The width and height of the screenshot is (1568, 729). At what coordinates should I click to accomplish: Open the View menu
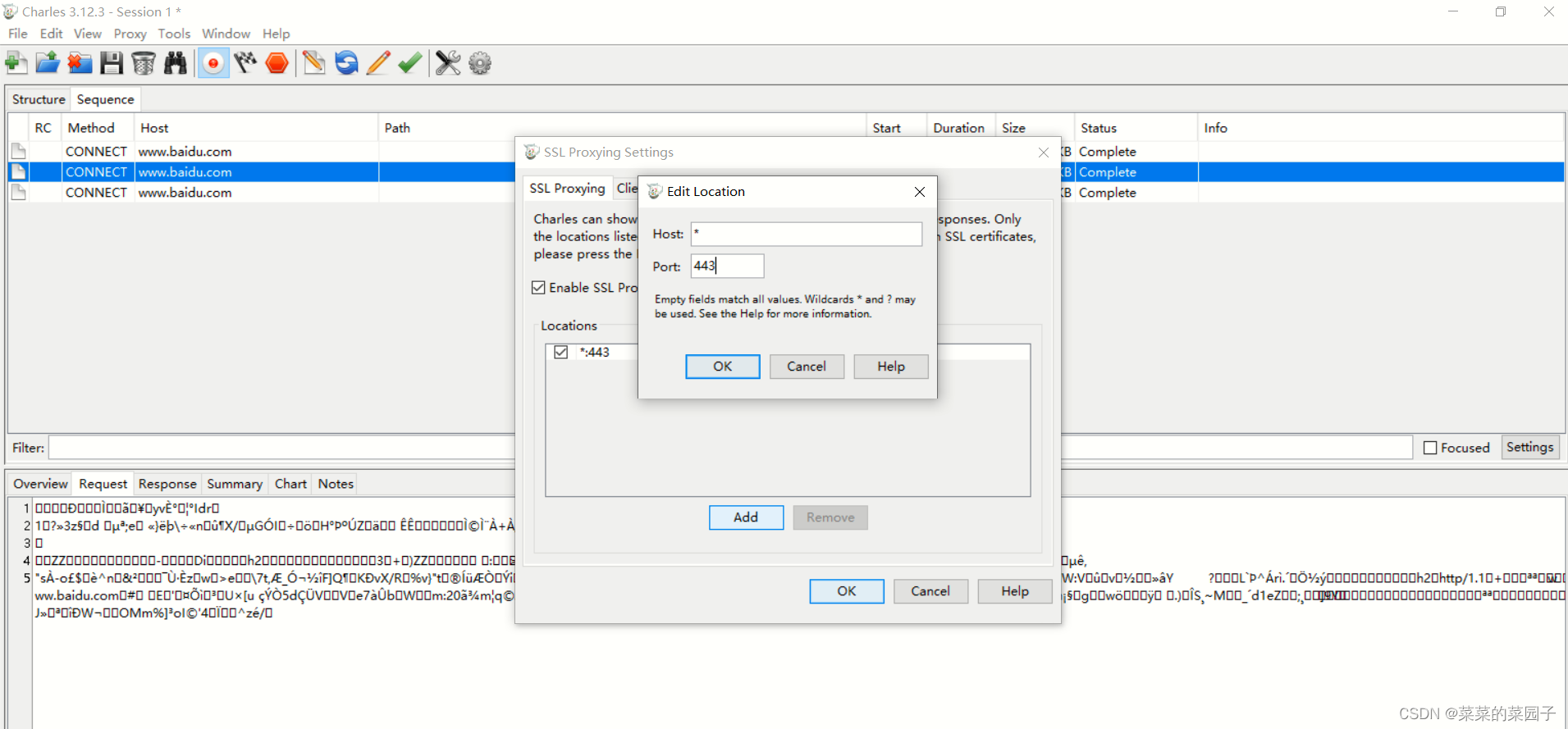[x=88, y=34]
